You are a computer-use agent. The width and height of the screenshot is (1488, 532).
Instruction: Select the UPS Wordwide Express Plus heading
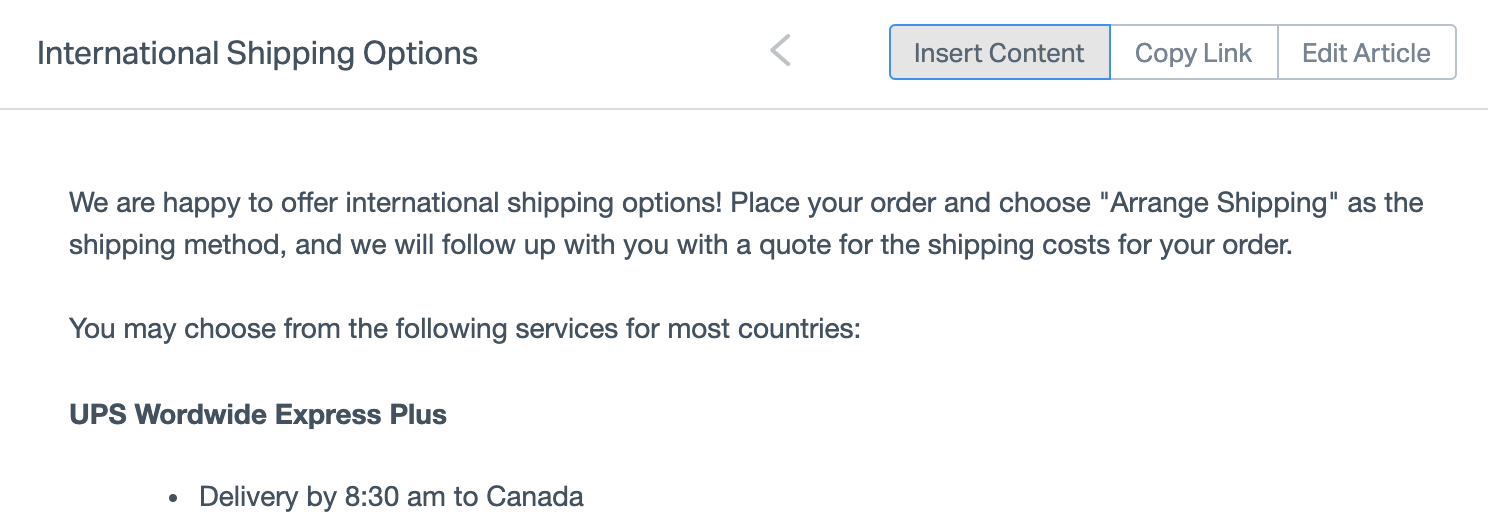click(258, 414)
